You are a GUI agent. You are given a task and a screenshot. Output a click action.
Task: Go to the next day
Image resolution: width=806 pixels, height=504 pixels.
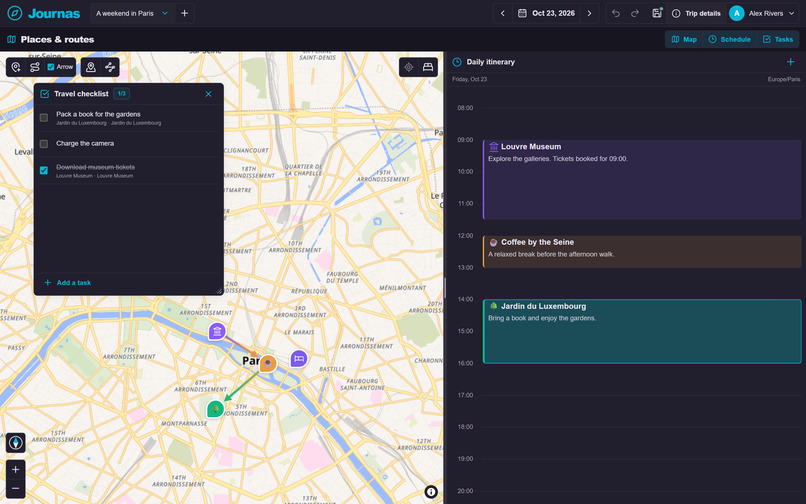590,13
